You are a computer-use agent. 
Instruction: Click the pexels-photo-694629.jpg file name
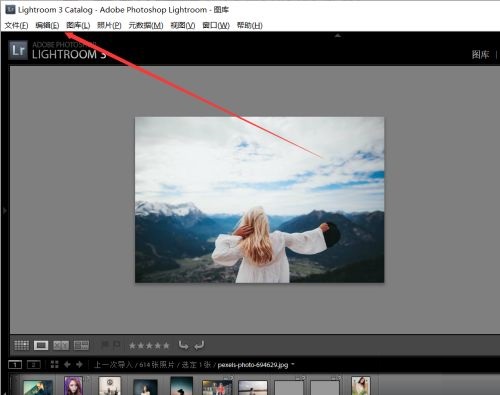253,365
